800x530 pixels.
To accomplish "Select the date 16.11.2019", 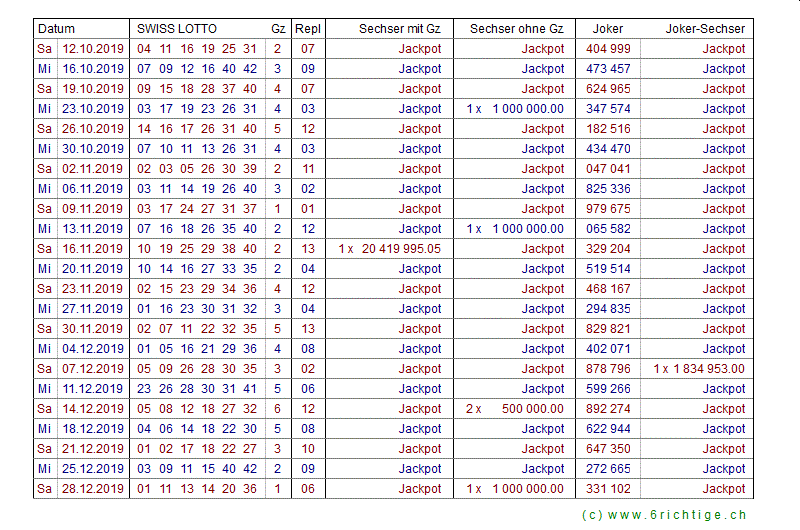I will pos(93,249).
